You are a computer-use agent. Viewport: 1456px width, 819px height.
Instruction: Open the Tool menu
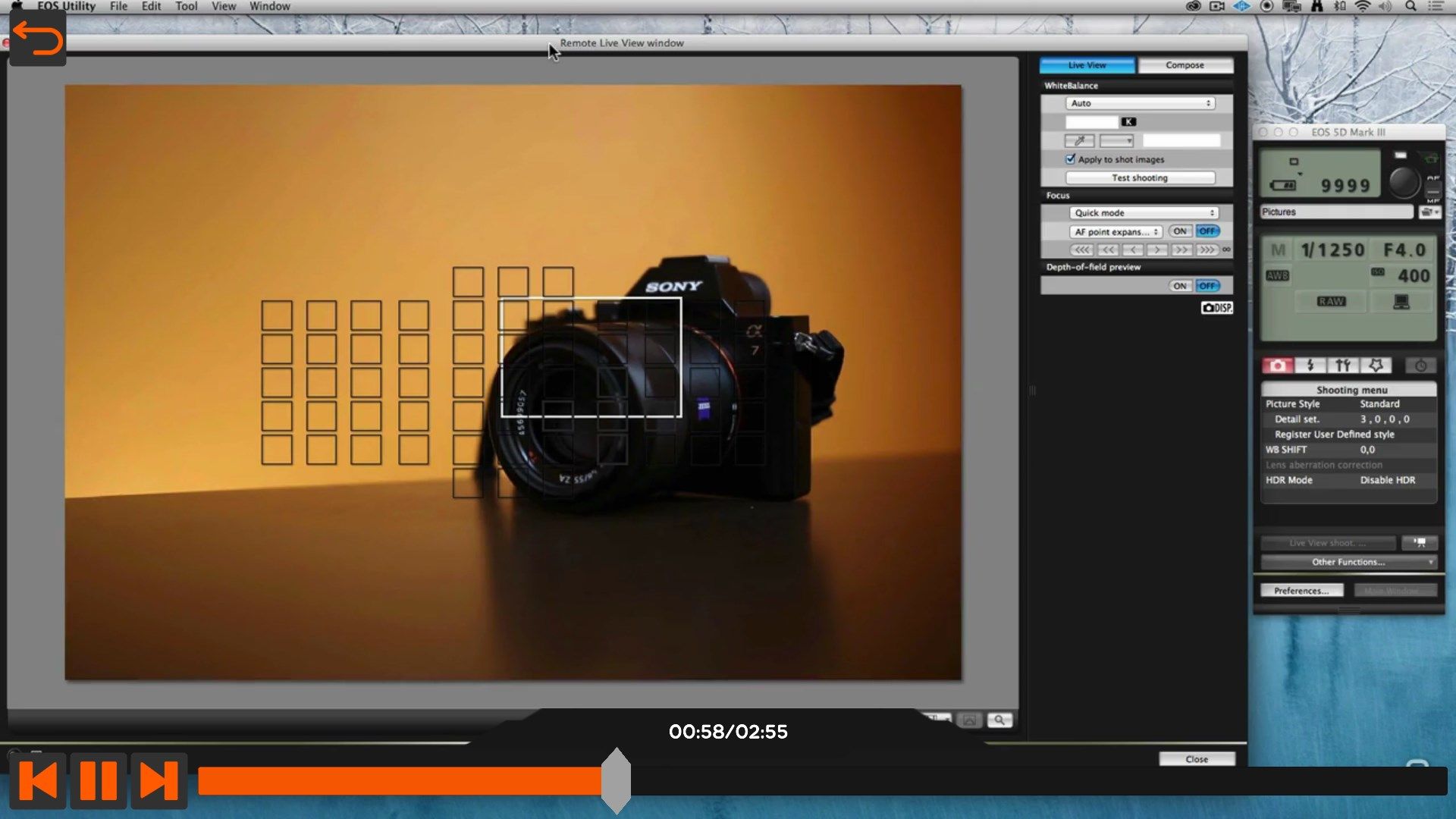click(x=187, y=6)
